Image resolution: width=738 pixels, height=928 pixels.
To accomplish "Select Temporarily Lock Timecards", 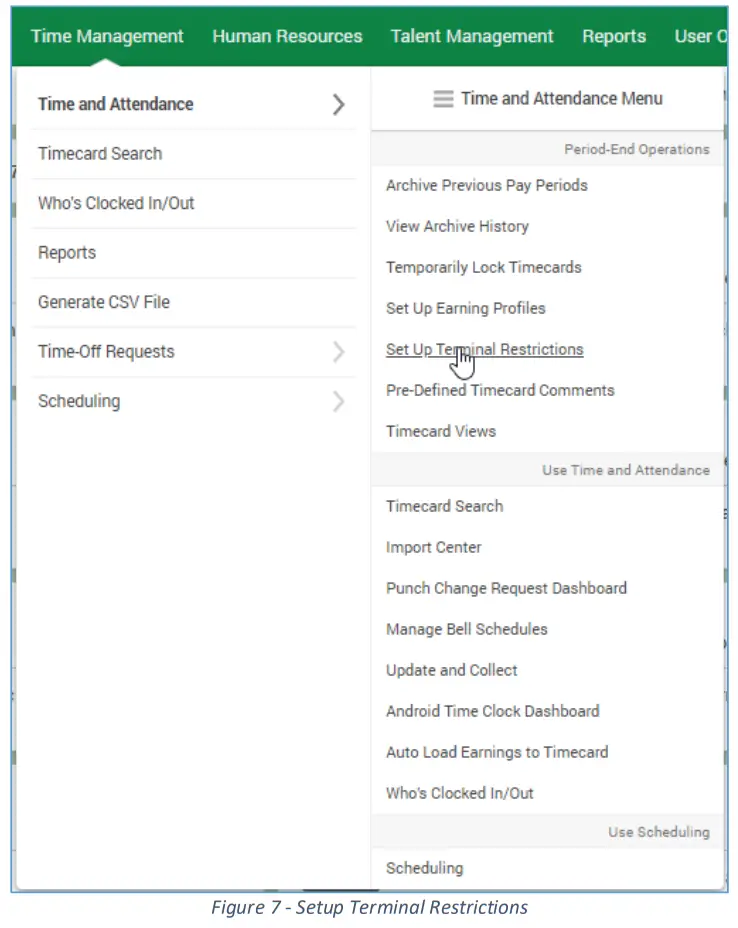I will 483,267.
